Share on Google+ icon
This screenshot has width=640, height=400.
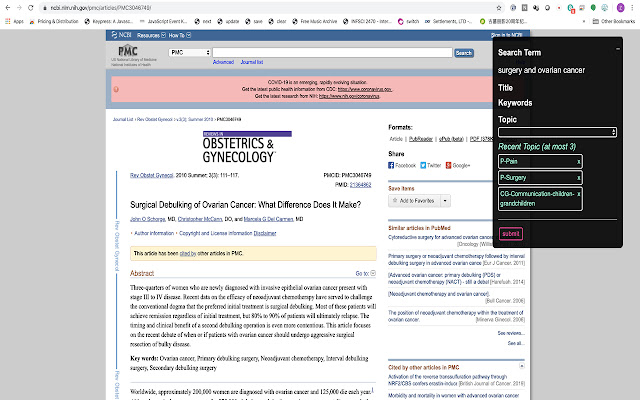448,165
